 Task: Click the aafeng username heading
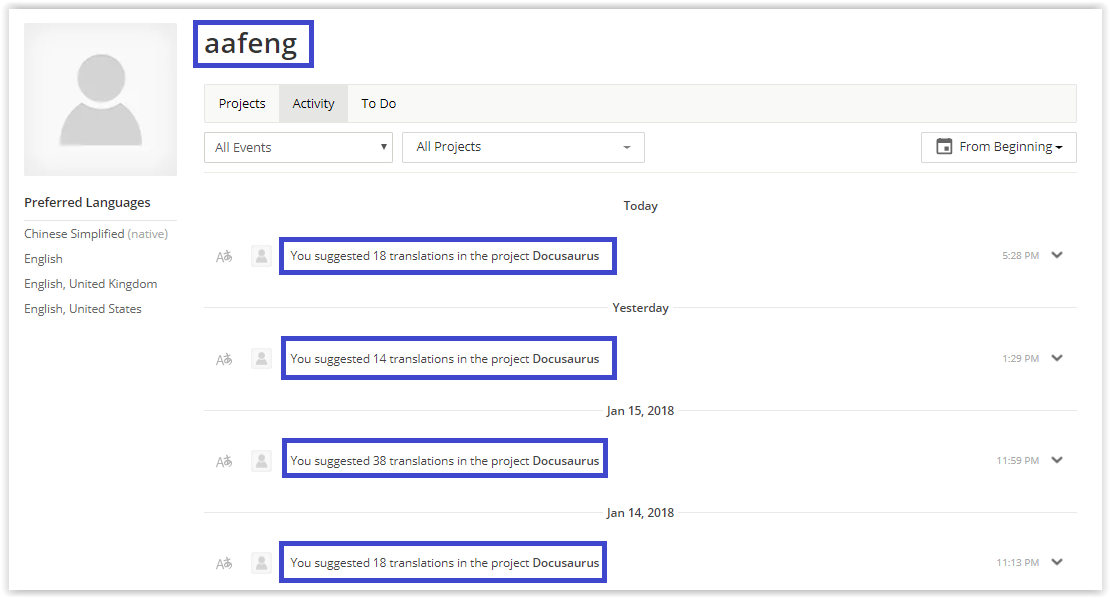pyautogui.click(x=251, y=44)
